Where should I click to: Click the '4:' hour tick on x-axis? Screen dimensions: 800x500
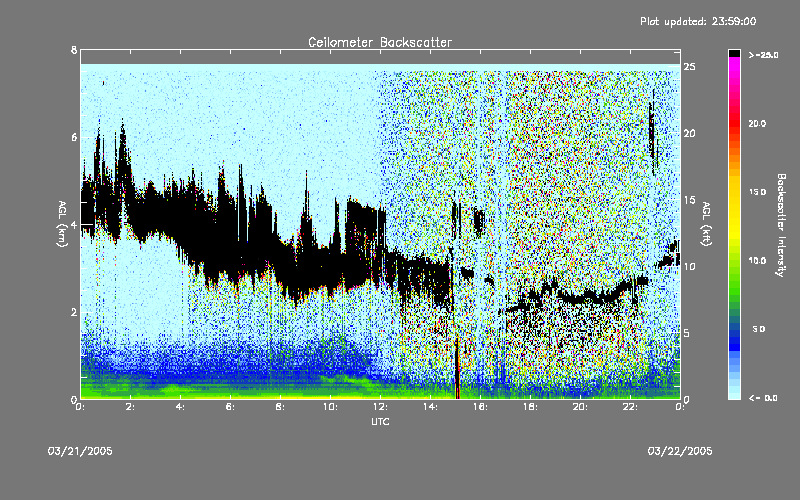180,407
